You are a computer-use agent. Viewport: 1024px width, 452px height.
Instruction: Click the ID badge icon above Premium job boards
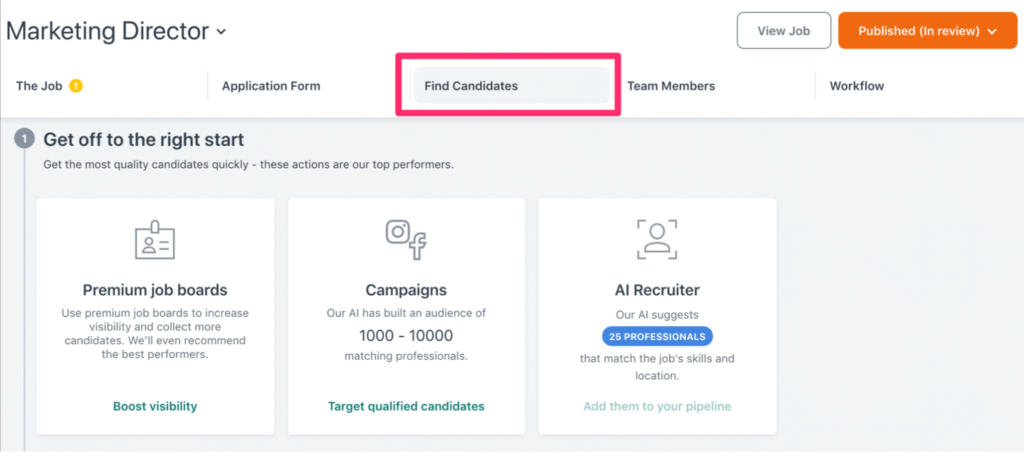pyautogui.click(x=155, y=240)
